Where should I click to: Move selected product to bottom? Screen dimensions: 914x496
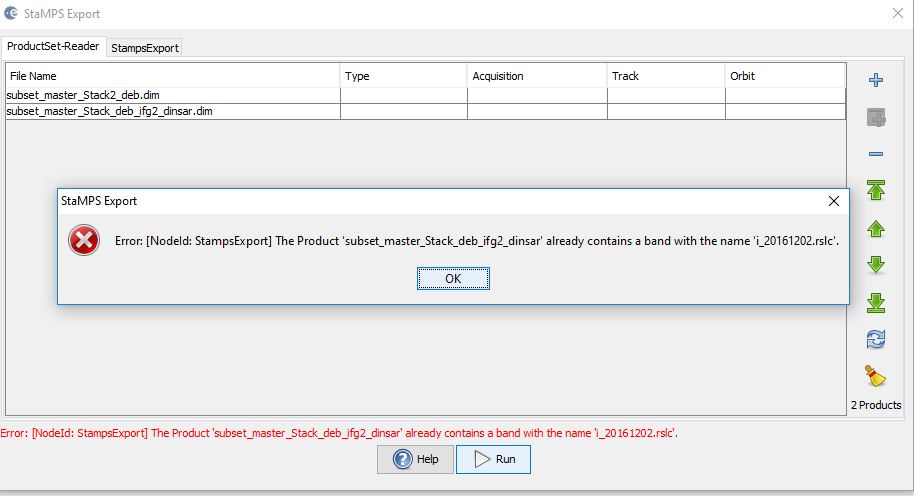(x=876, y=302)
